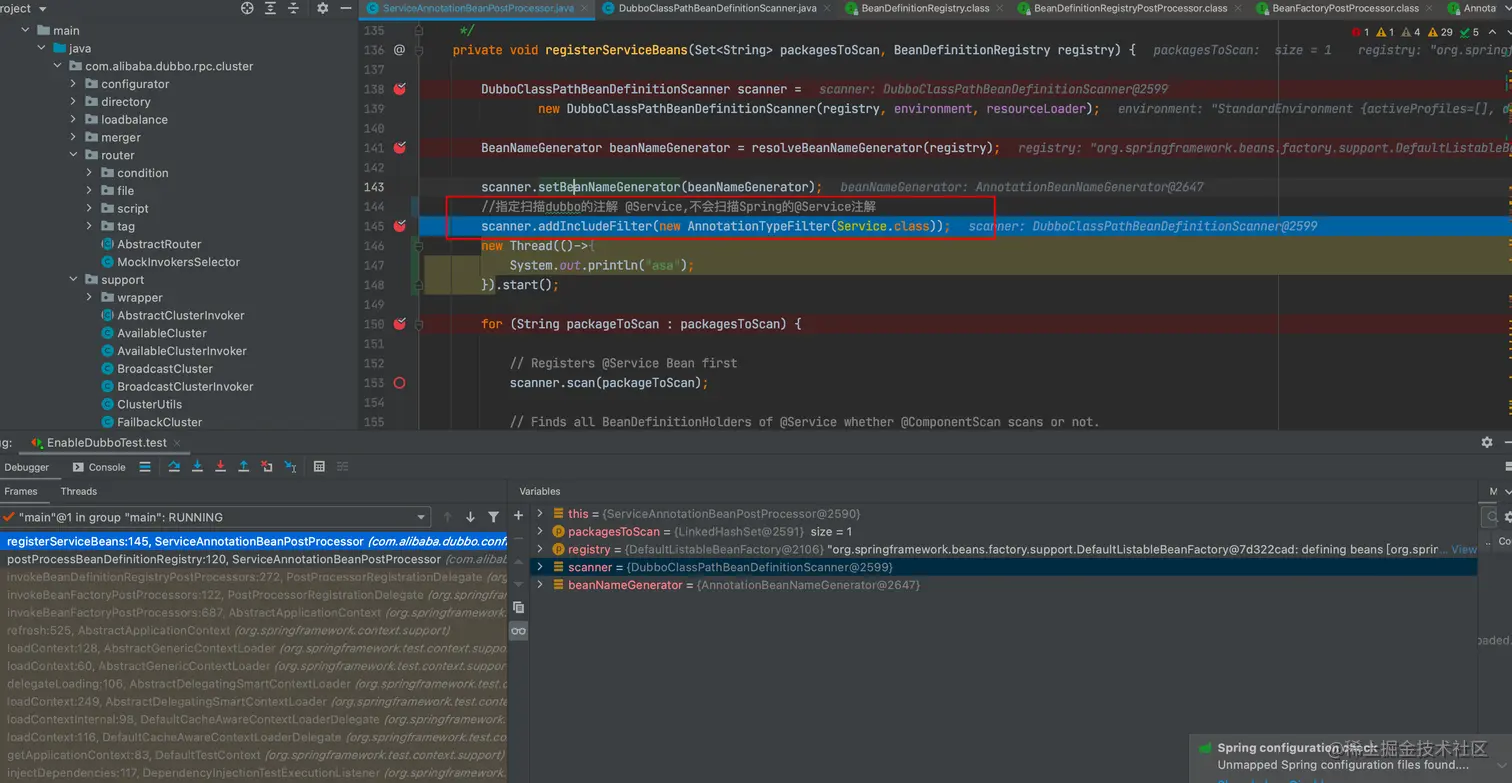Click the Trace Current Stream Chain icon

[x=342, y=467]
